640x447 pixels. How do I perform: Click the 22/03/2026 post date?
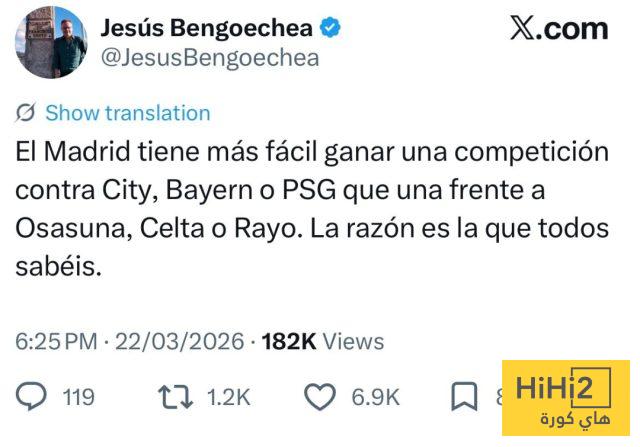click(x=180, y=342)
